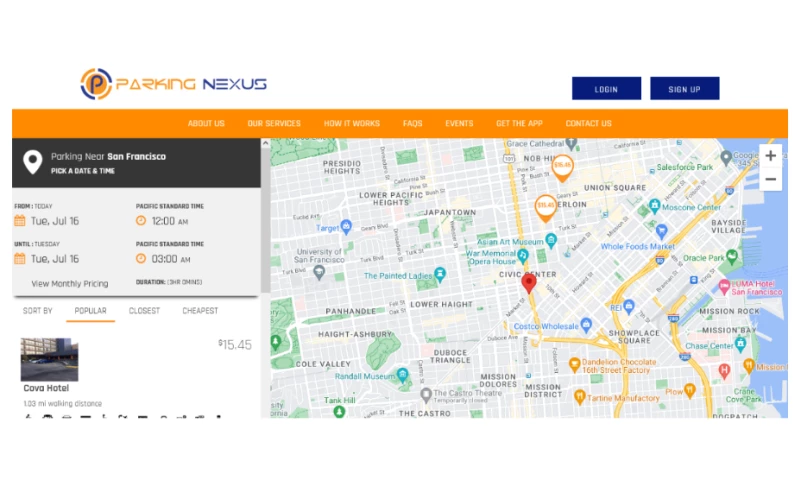The height and width of the screenshot is (480, 800).
Task: Zoom out on the map
Action: 770,179
